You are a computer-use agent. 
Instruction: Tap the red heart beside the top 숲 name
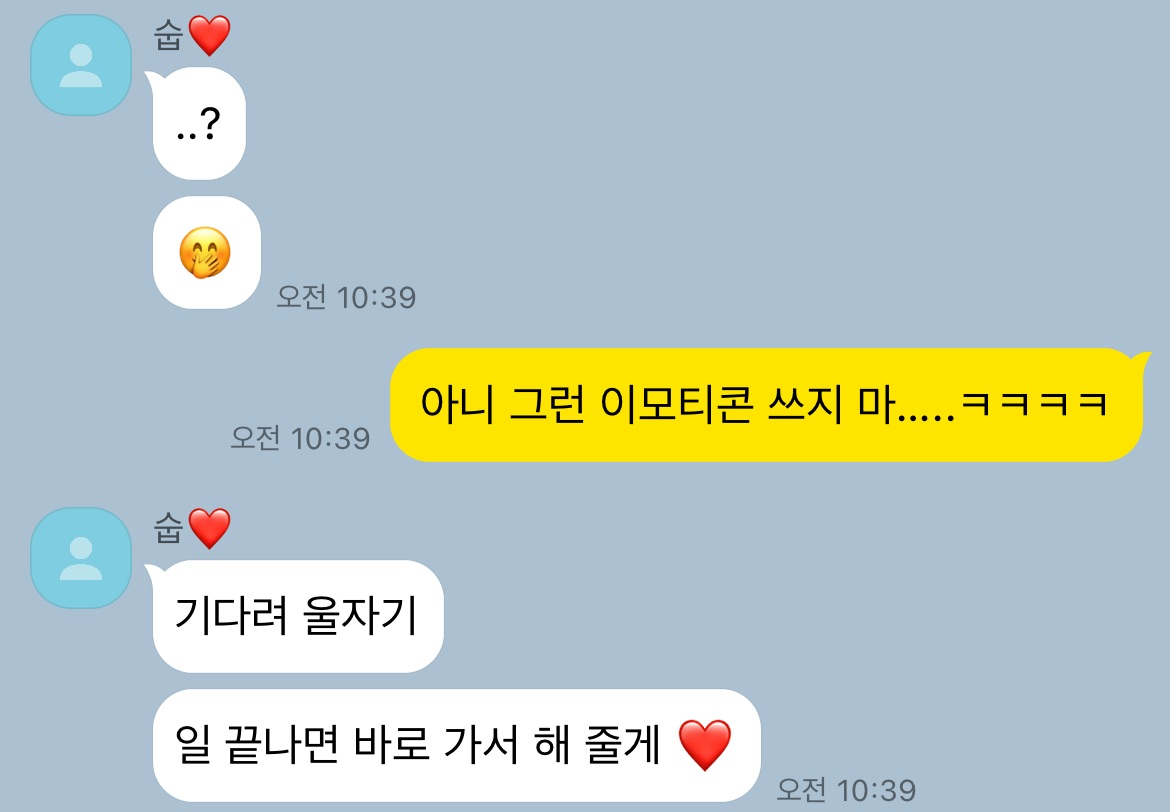click(209, 36)
